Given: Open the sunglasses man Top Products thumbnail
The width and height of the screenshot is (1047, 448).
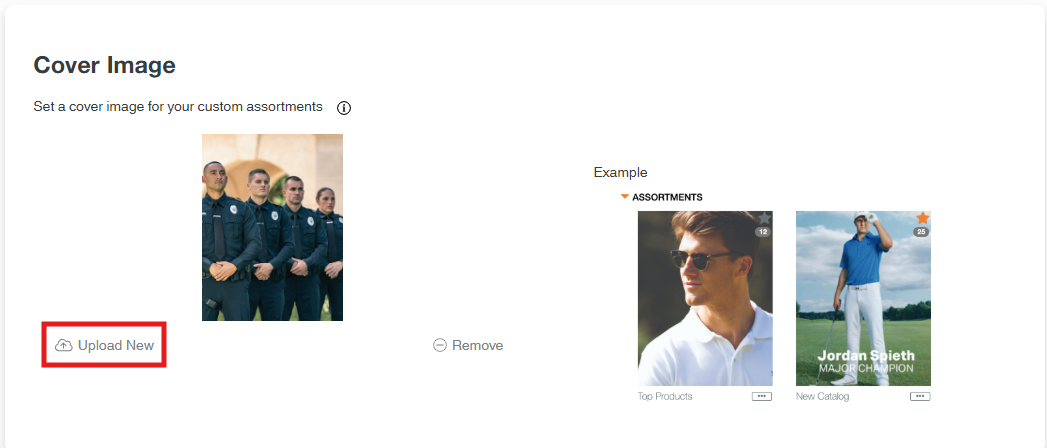Looking at the screenshot, I should pyautogui.click(x=704, y=300).
